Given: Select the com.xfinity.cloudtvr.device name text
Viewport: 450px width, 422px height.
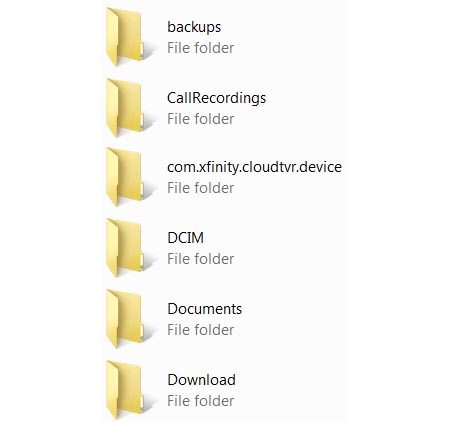Looking at the screenshot, I should point(254,167).
